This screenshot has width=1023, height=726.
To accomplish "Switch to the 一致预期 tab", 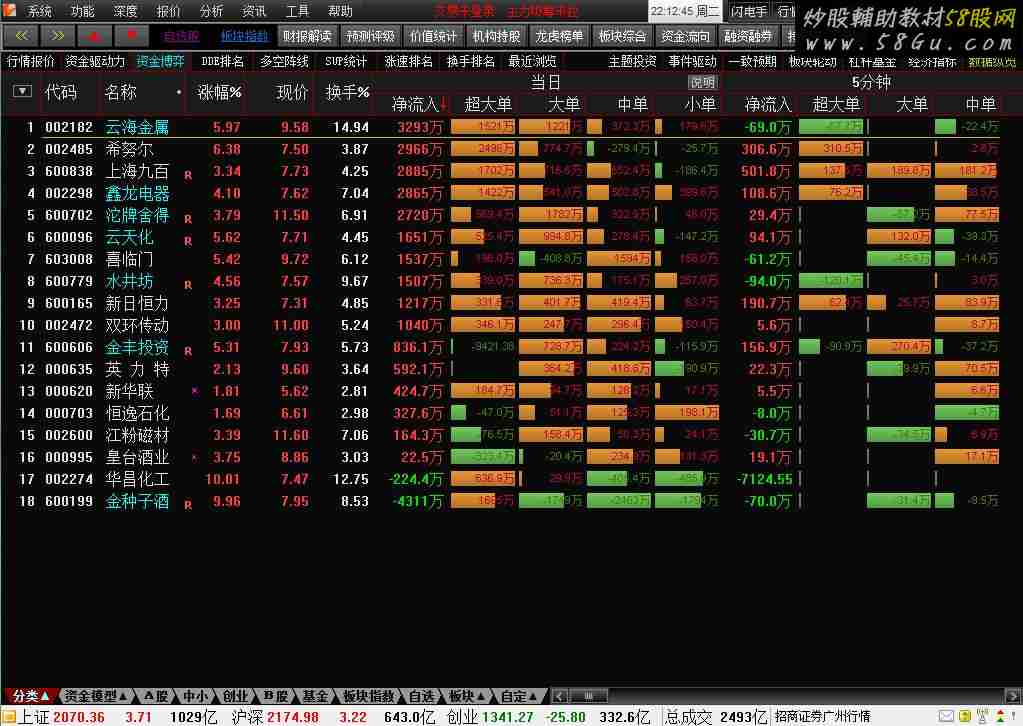I will 752,61.
